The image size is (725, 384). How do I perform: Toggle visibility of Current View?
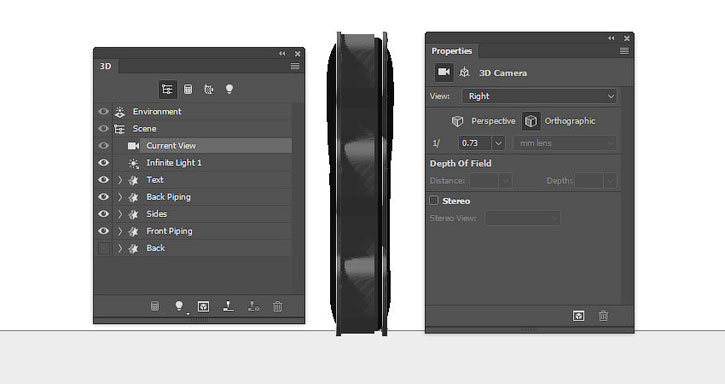click(x=104, y=146)
